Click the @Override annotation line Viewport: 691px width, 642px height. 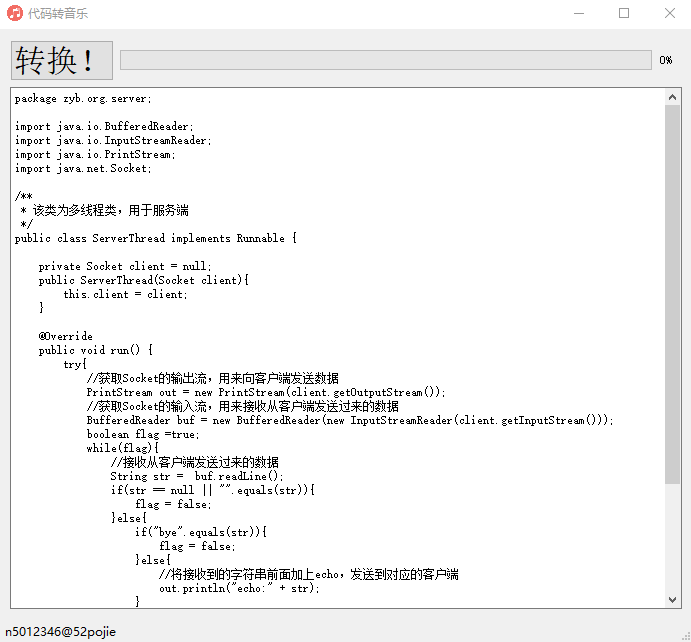(x=66, y=337)
